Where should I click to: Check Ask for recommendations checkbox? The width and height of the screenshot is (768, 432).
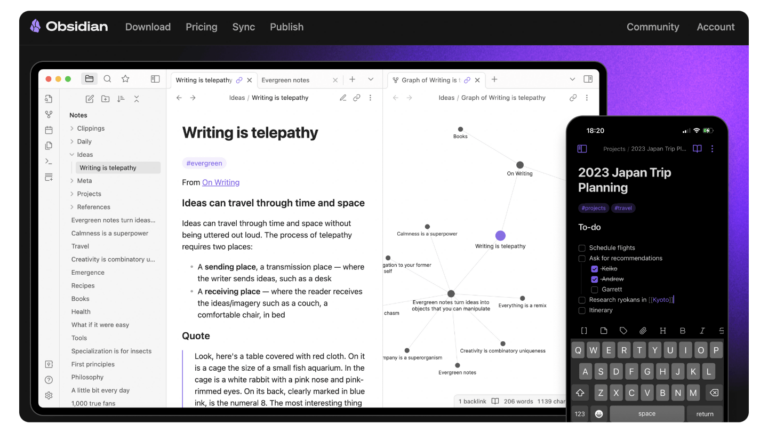click(582, 258)
